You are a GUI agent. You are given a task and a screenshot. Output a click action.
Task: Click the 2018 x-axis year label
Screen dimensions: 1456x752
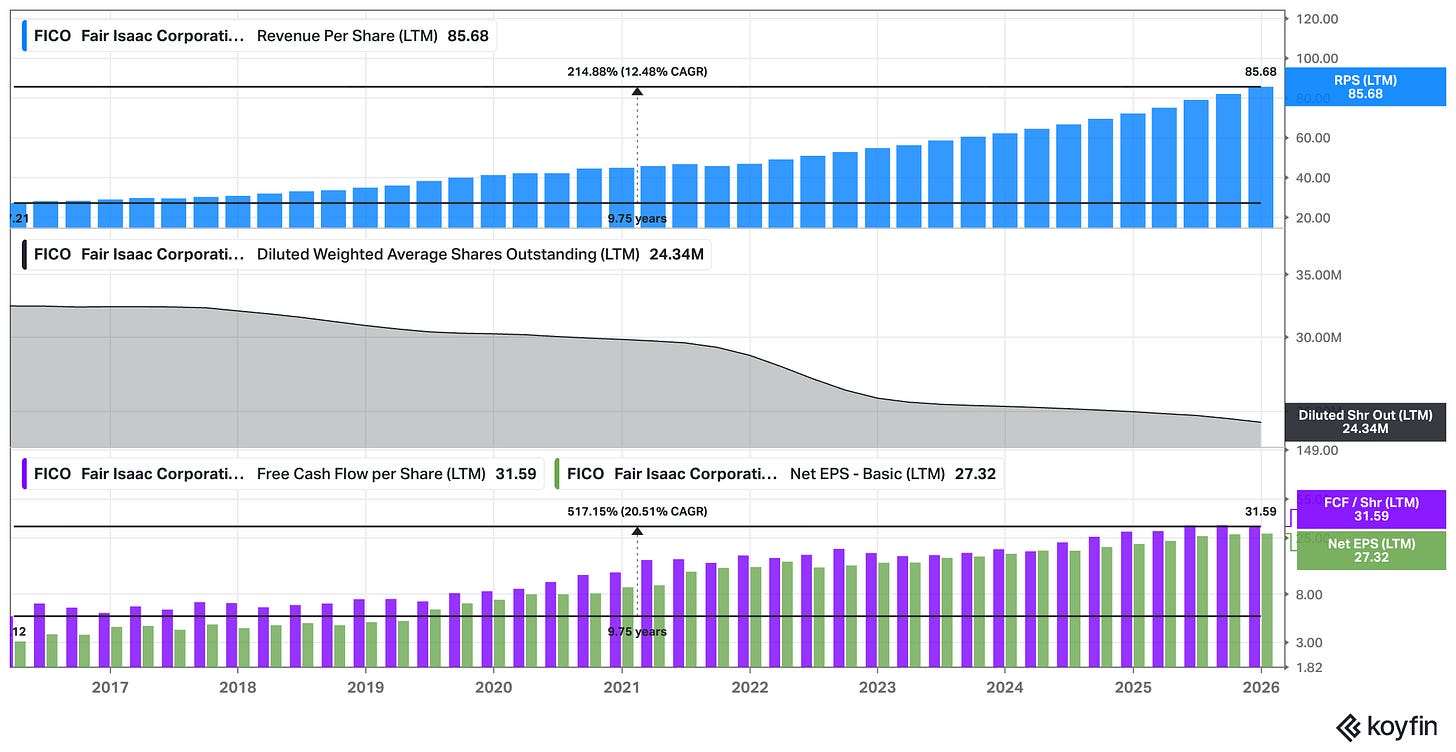pyautogui.click(x=238, y=687)
